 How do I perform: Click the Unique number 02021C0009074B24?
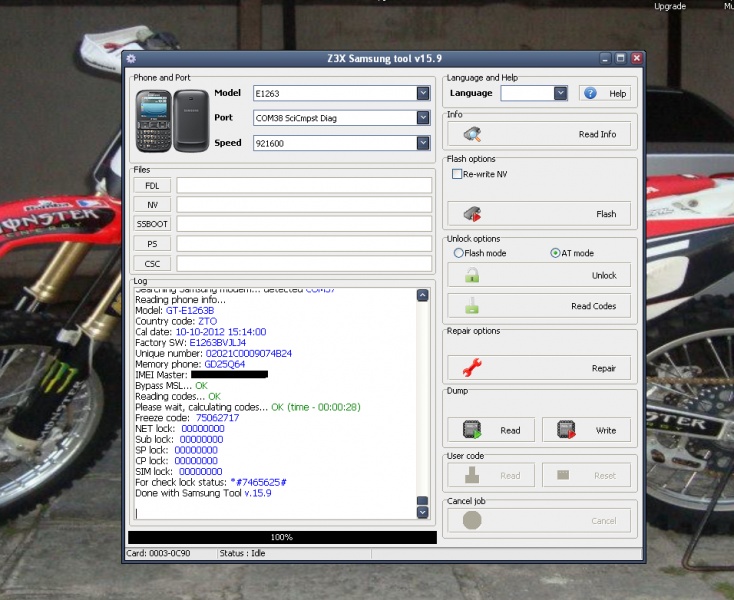pyautogui.click(x=249, y=353)
